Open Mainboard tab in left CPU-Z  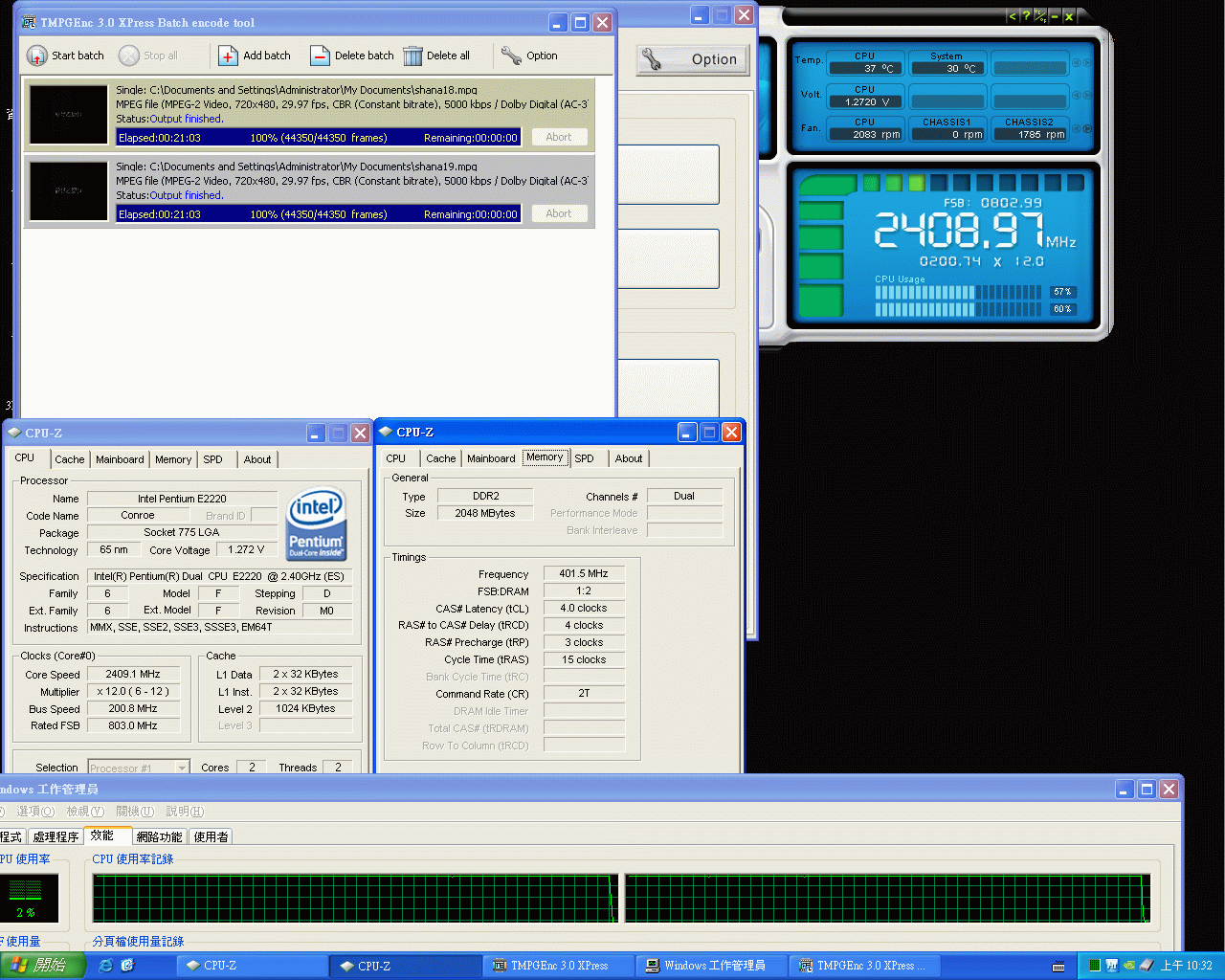(x=120, y=459)
